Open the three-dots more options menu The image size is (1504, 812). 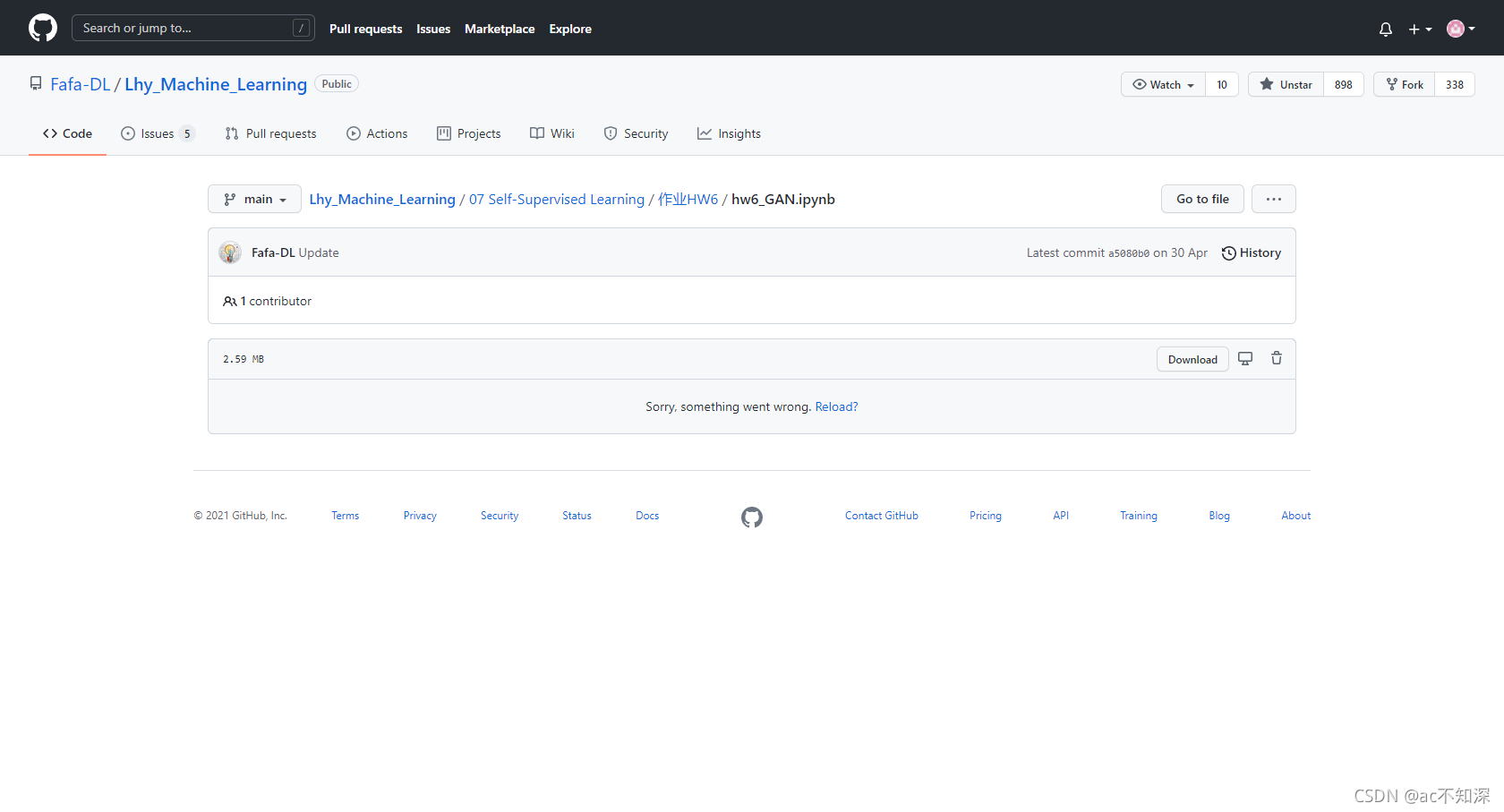point(1274,199)
